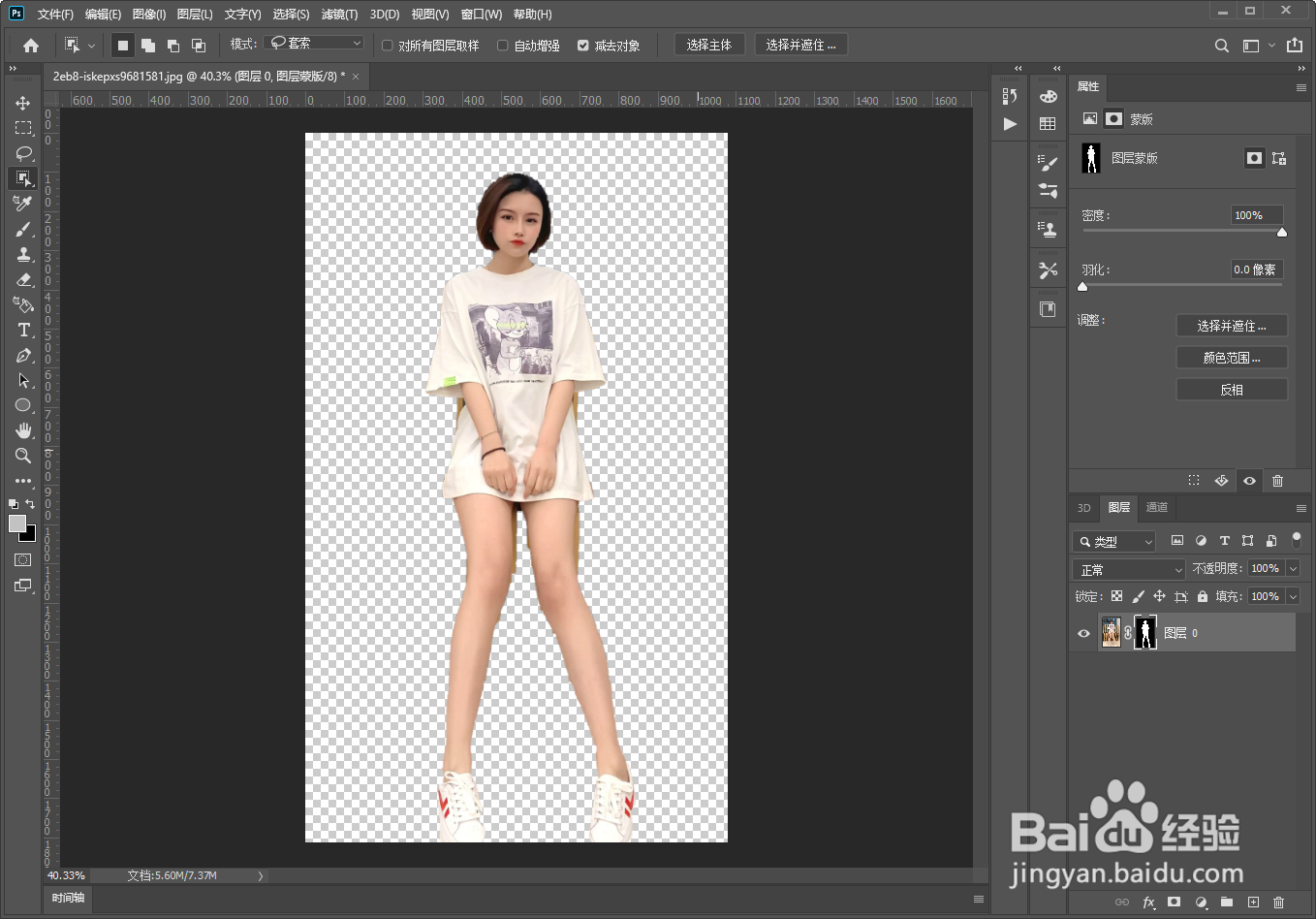This screenshot has height=919, width=1316.
Task: Click the foreground color swatch
Action: pos(17,523)
